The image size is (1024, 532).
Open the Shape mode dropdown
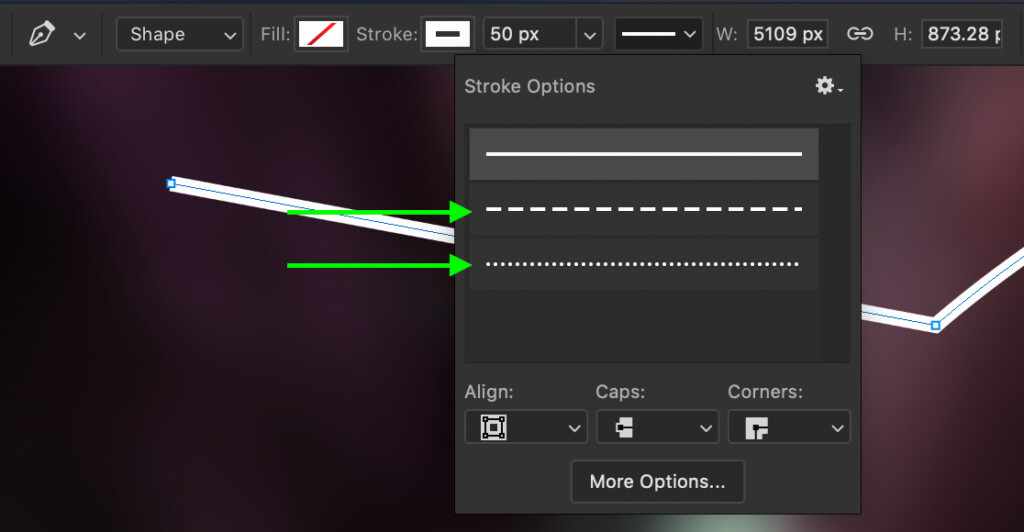[x=180, y=34]
